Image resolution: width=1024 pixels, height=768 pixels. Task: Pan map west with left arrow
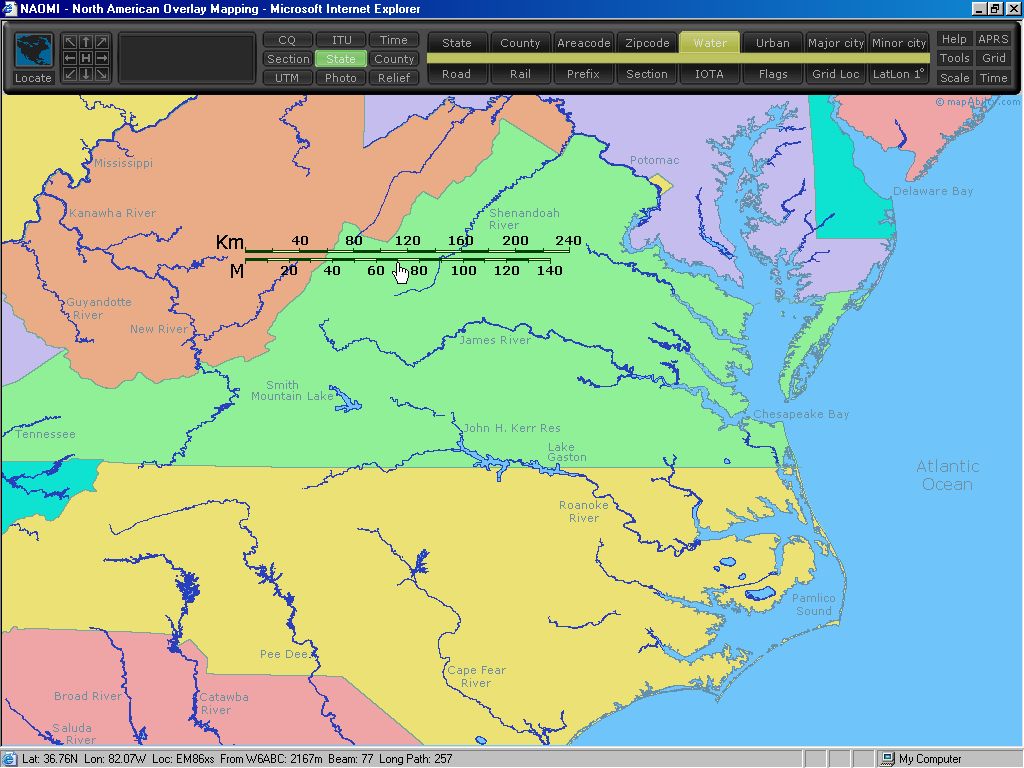coord(70,58)
